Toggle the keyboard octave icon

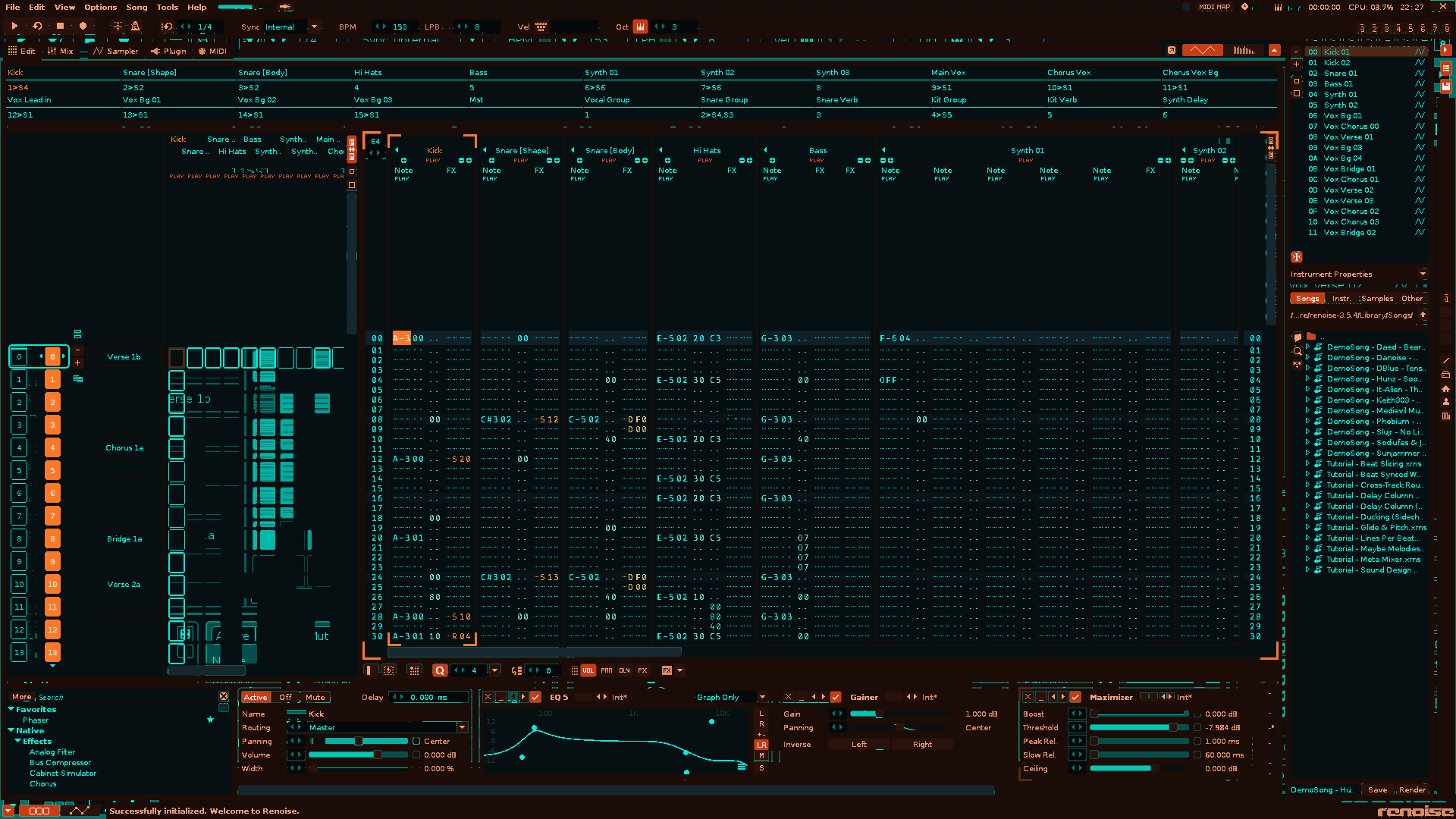(x=641, y=27)
